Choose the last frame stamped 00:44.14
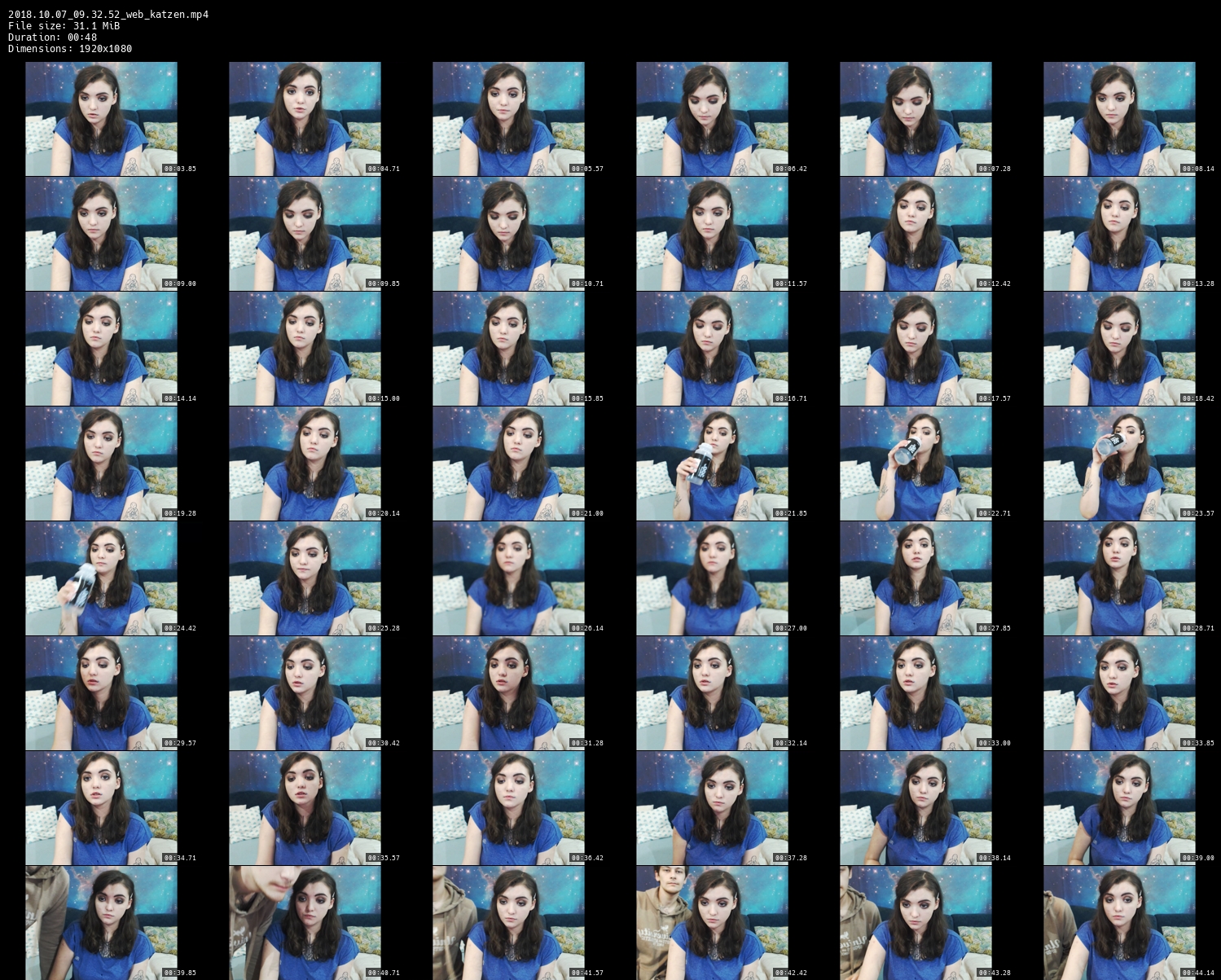1221x980 pixels. pos(1119,923)
